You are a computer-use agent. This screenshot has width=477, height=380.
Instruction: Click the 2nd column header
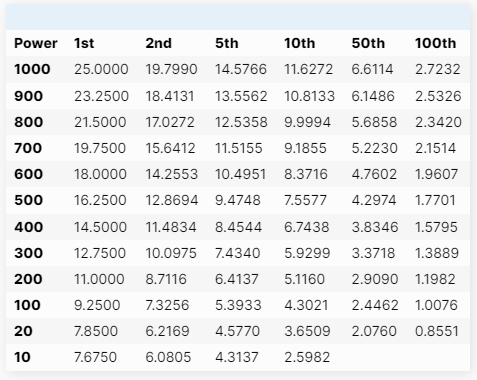tap(158, 43)
